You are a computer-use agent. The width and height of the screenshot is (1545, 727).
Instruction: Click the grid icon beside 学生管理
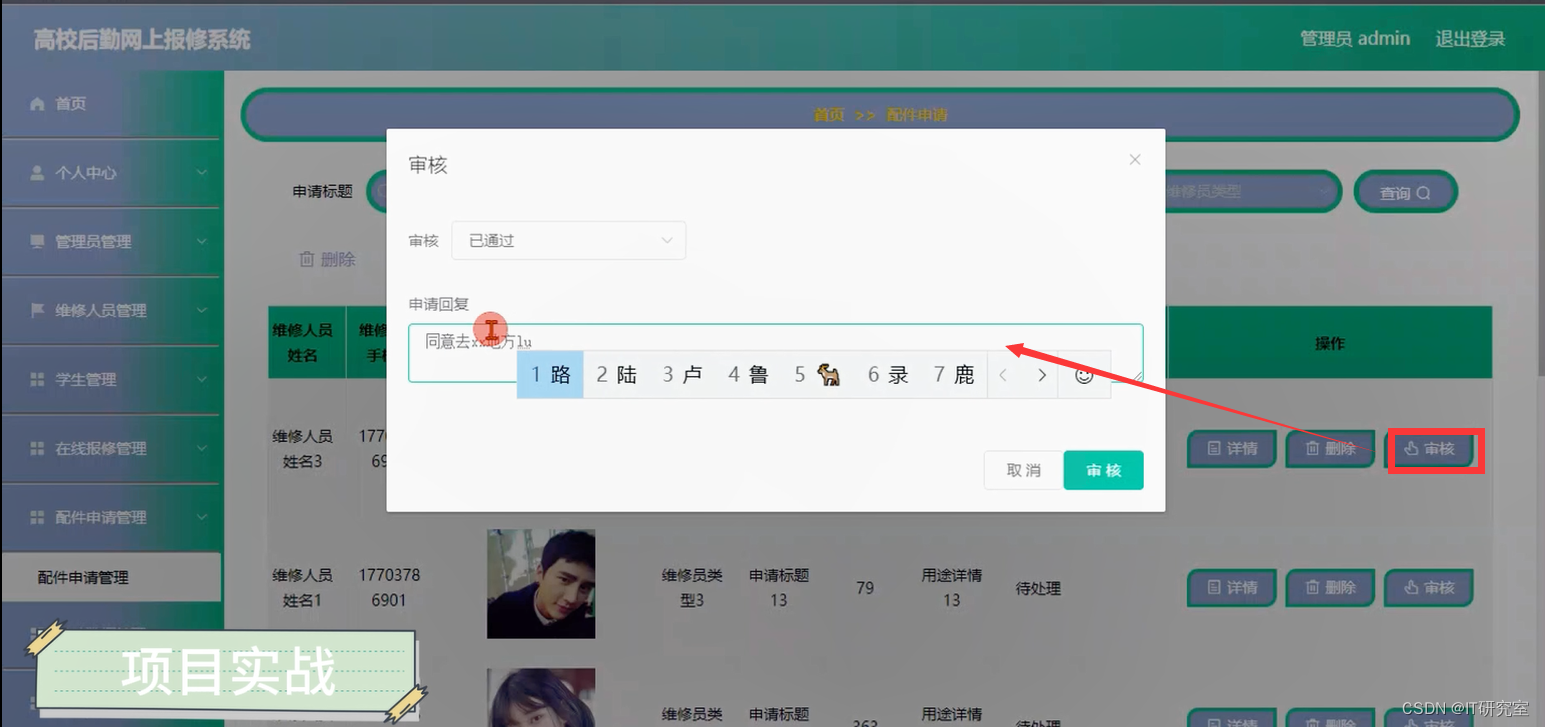pos(38,380)
